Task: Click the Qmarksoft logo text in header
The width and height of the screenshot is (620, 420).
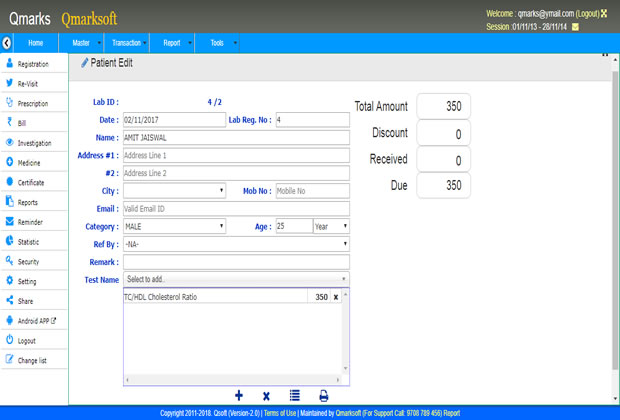Action: click(89, 19)
